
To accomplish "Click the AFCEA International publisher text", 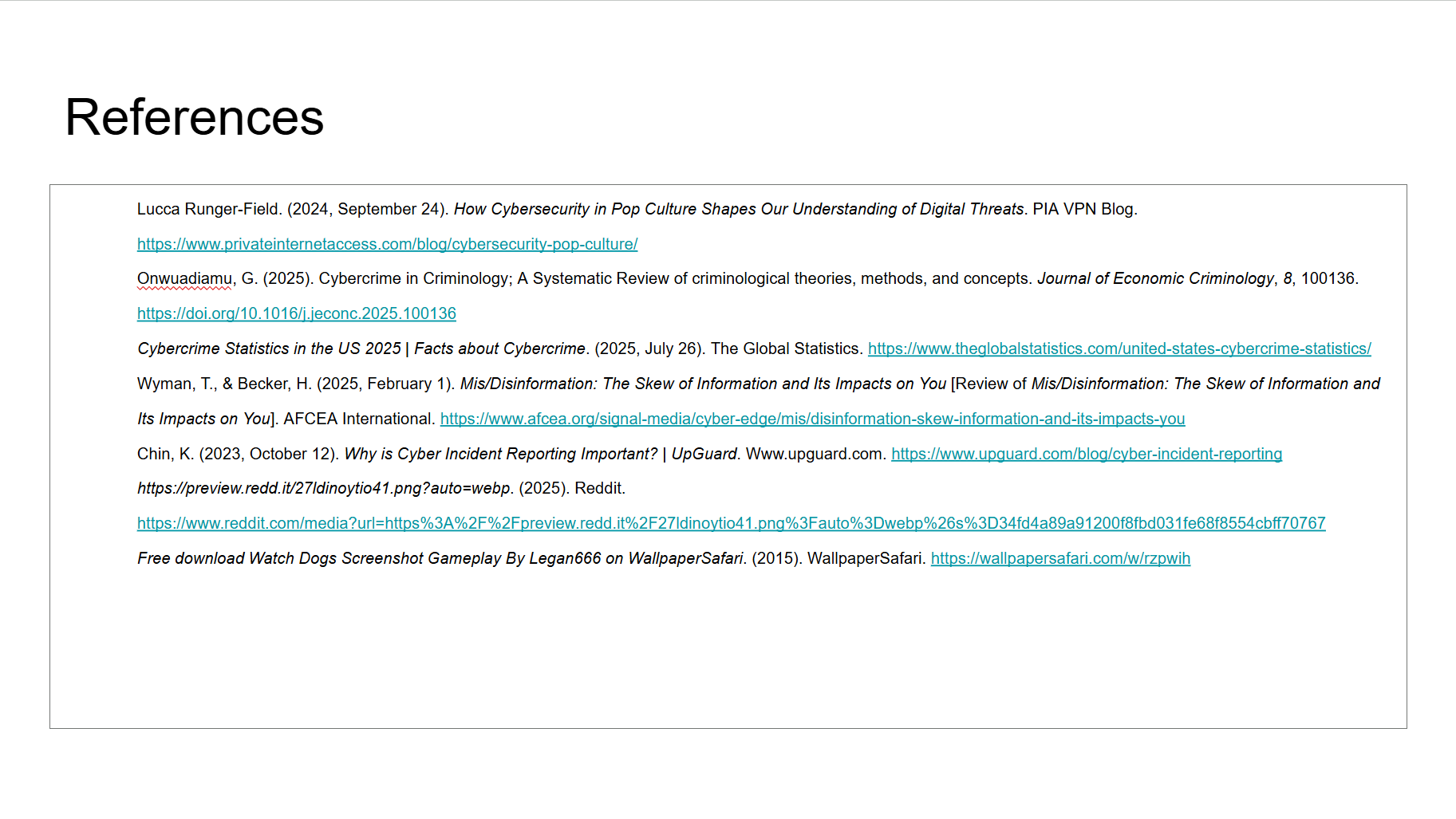I will (x=358, y=419).
